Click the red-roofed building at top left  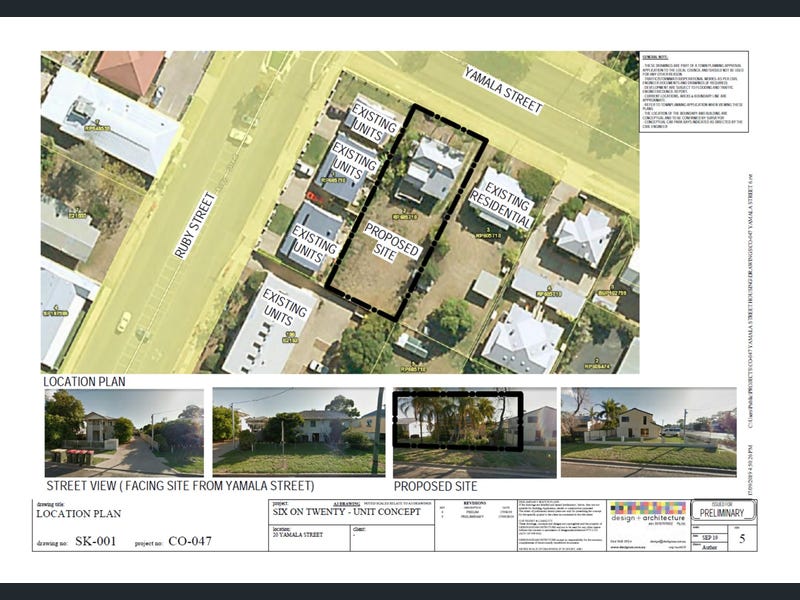coord(129,72)
